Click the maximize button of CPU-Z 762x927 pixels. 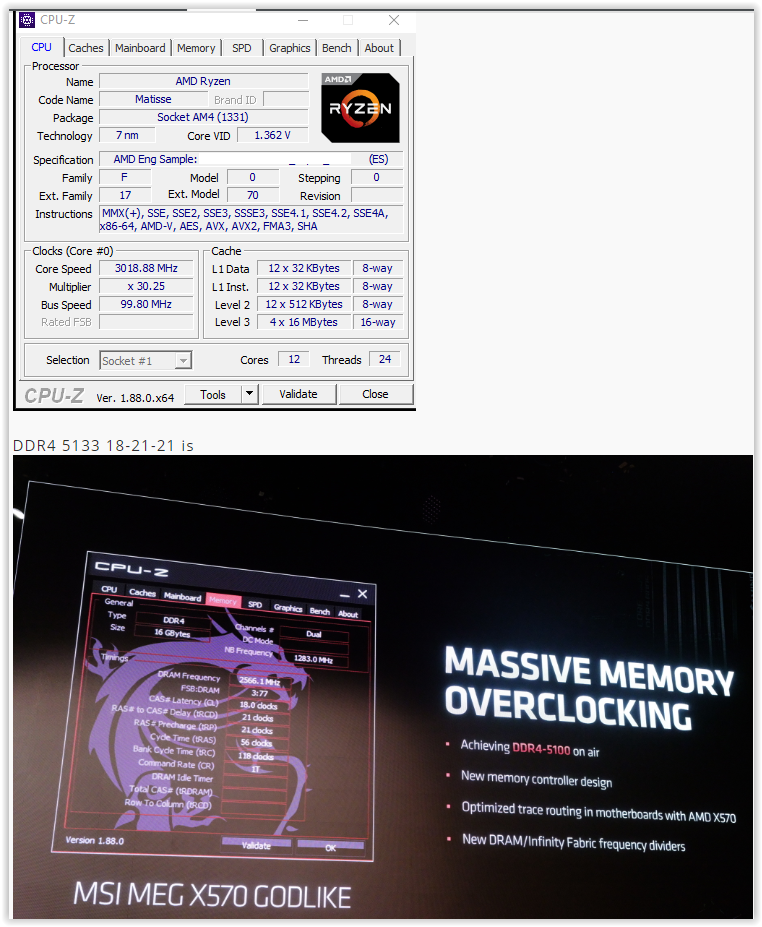(348, 20)
